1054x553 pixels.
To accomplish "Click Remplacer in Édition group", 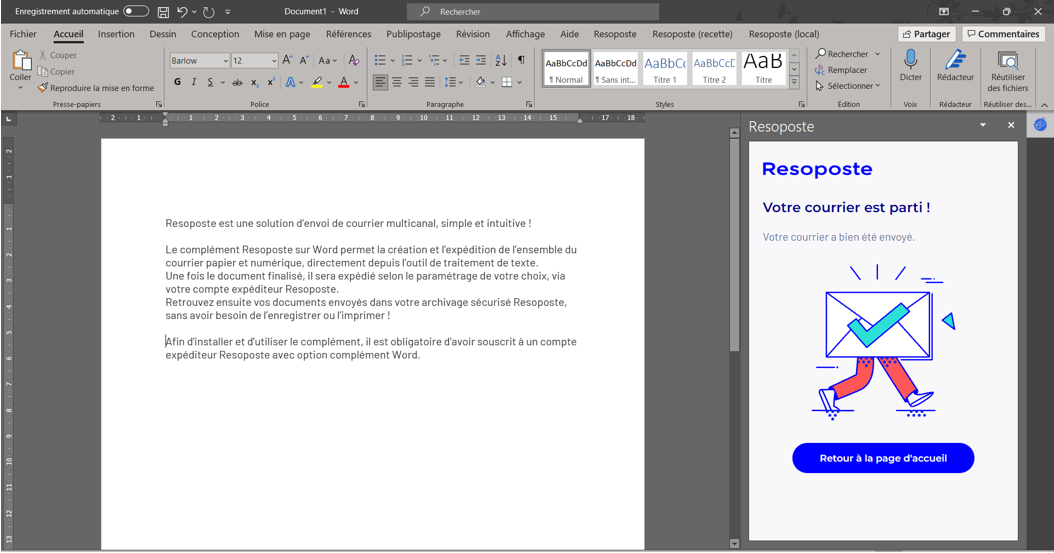I will (841, 70).
